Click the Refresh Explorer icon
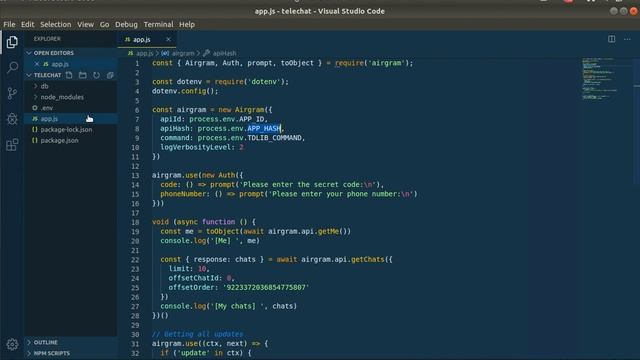640x360 pixels. 96,75
